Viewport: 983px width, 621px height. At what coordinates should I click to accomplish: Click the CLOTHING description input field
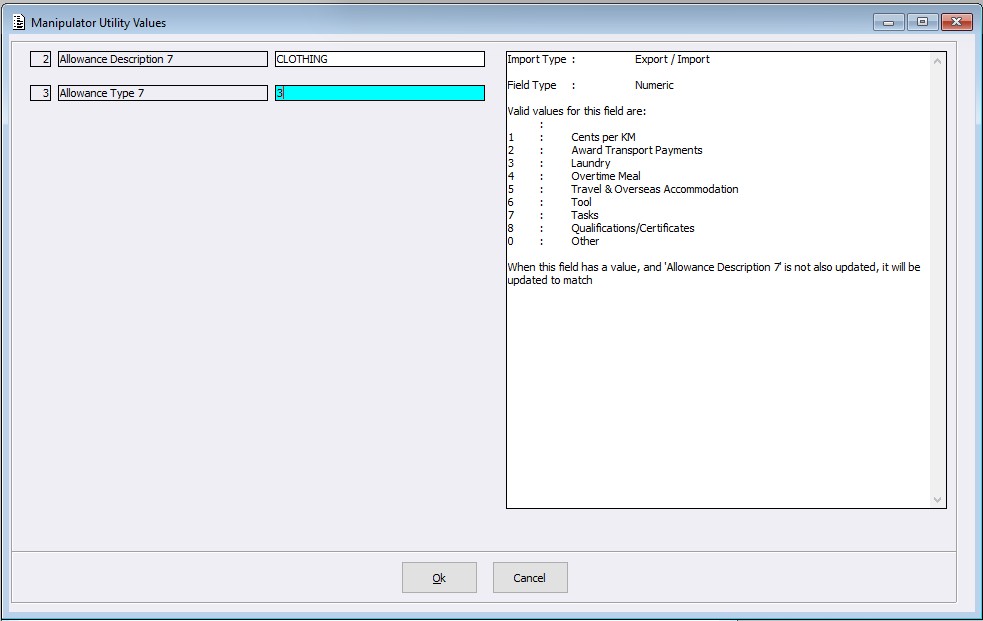379,59
